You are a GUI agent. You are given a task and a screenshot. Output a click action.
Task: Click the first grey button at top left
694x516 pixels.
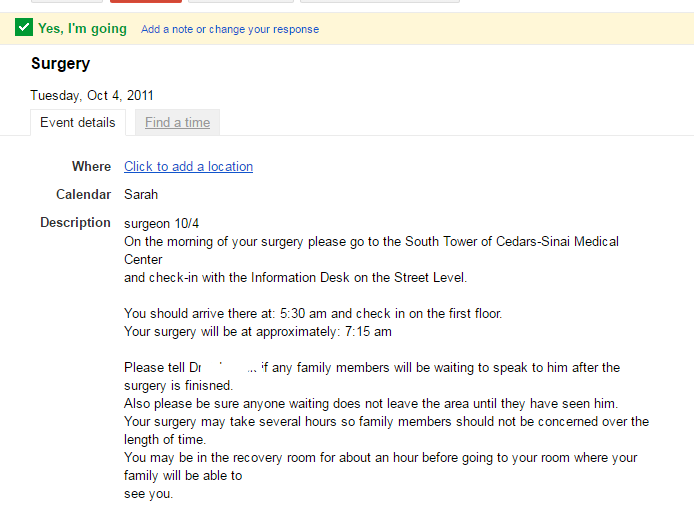[x=67, y=1]
